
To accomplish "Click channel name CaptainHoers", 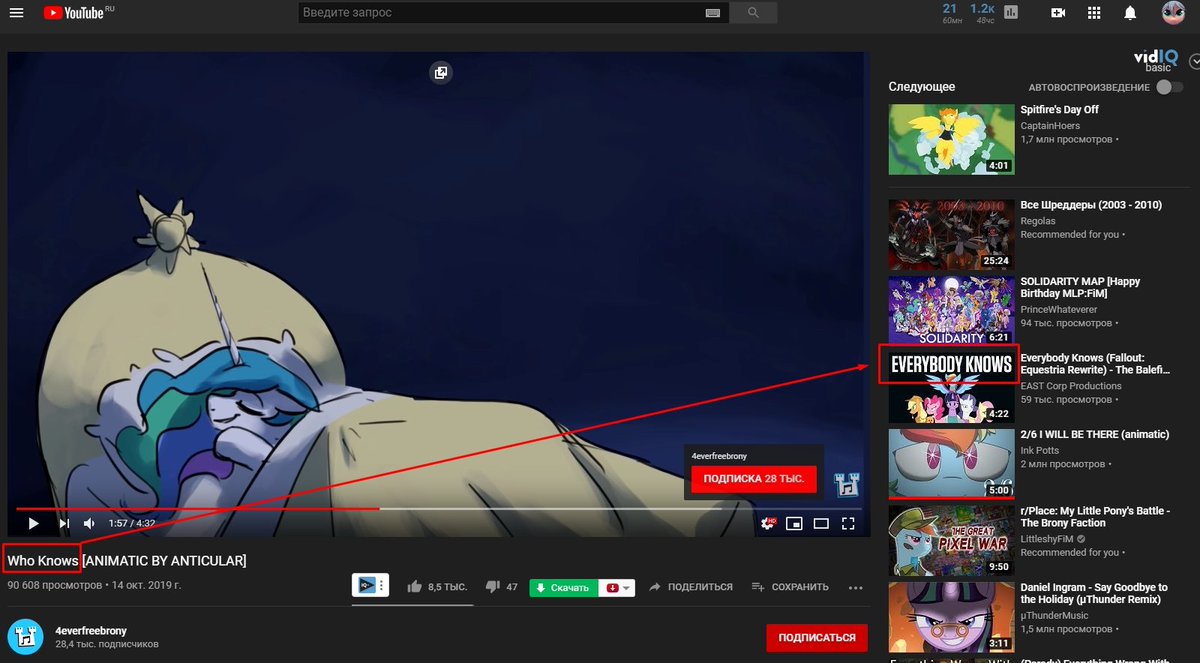I will click(1048, 126).
